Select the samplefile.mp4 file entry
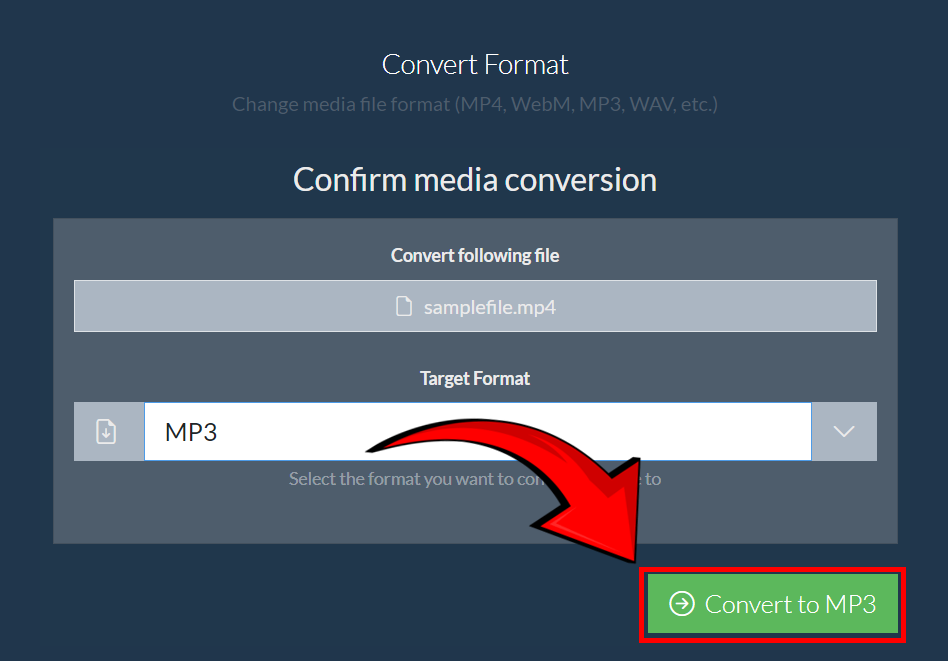 475,306
